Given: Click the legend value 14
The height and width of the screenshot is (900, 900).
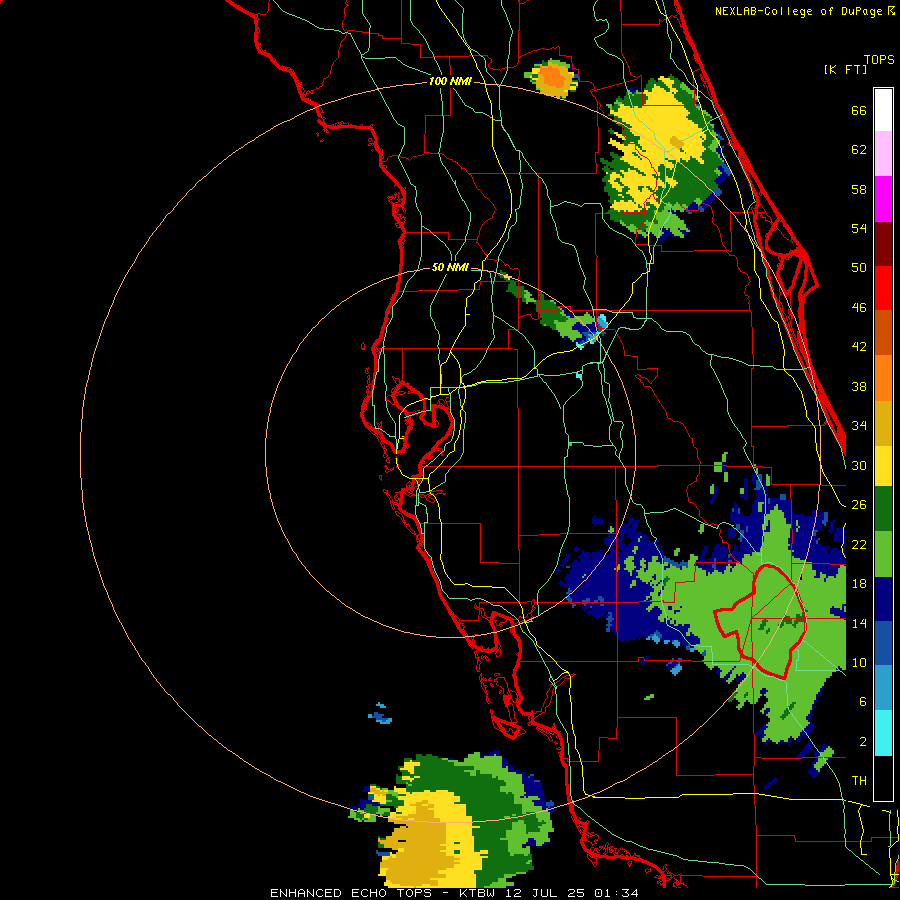Looking at the screenshot, I should (859, 623).
